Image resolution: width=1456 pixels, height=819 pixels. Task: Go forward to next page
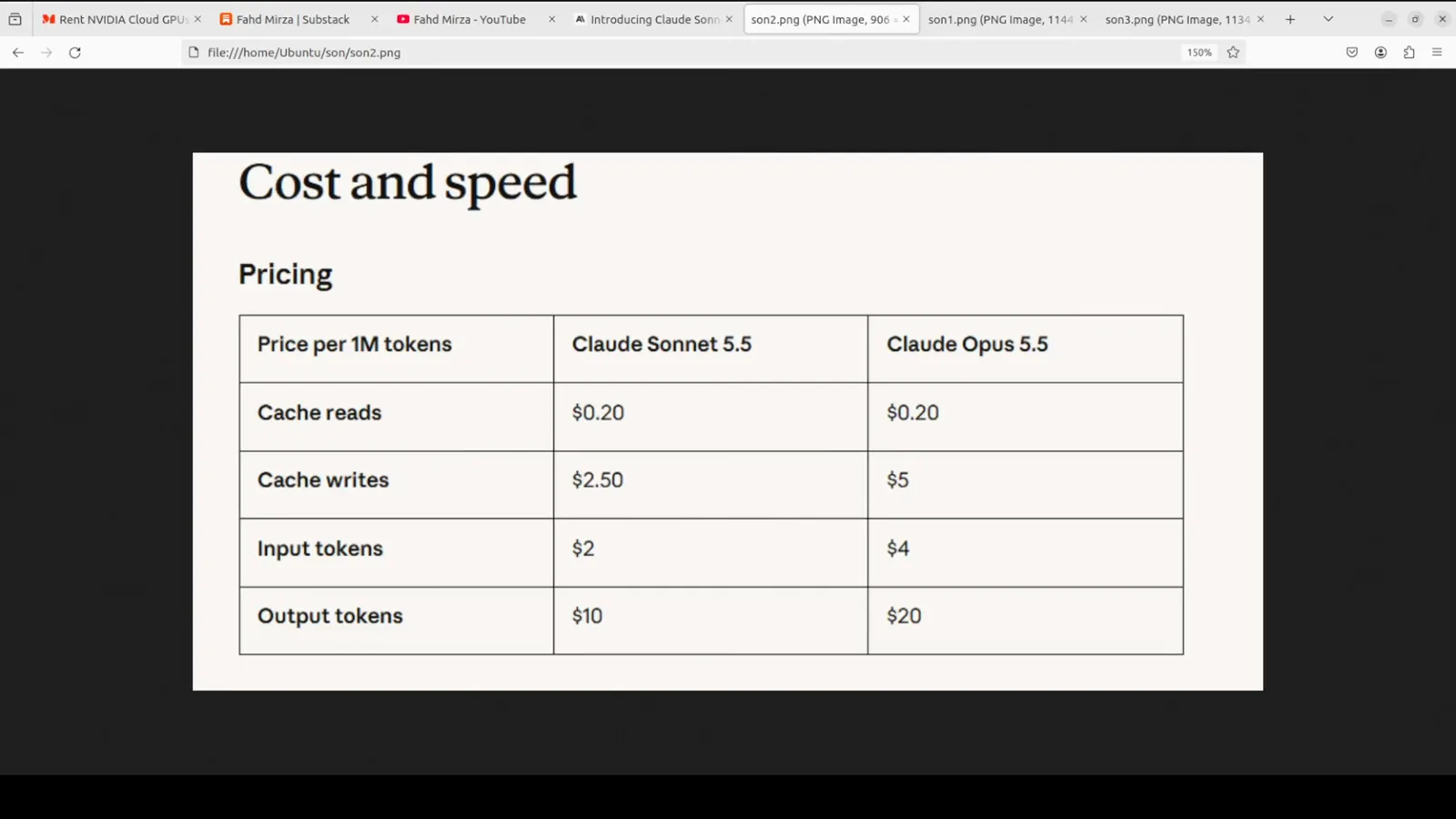click(x=46, y=53)
